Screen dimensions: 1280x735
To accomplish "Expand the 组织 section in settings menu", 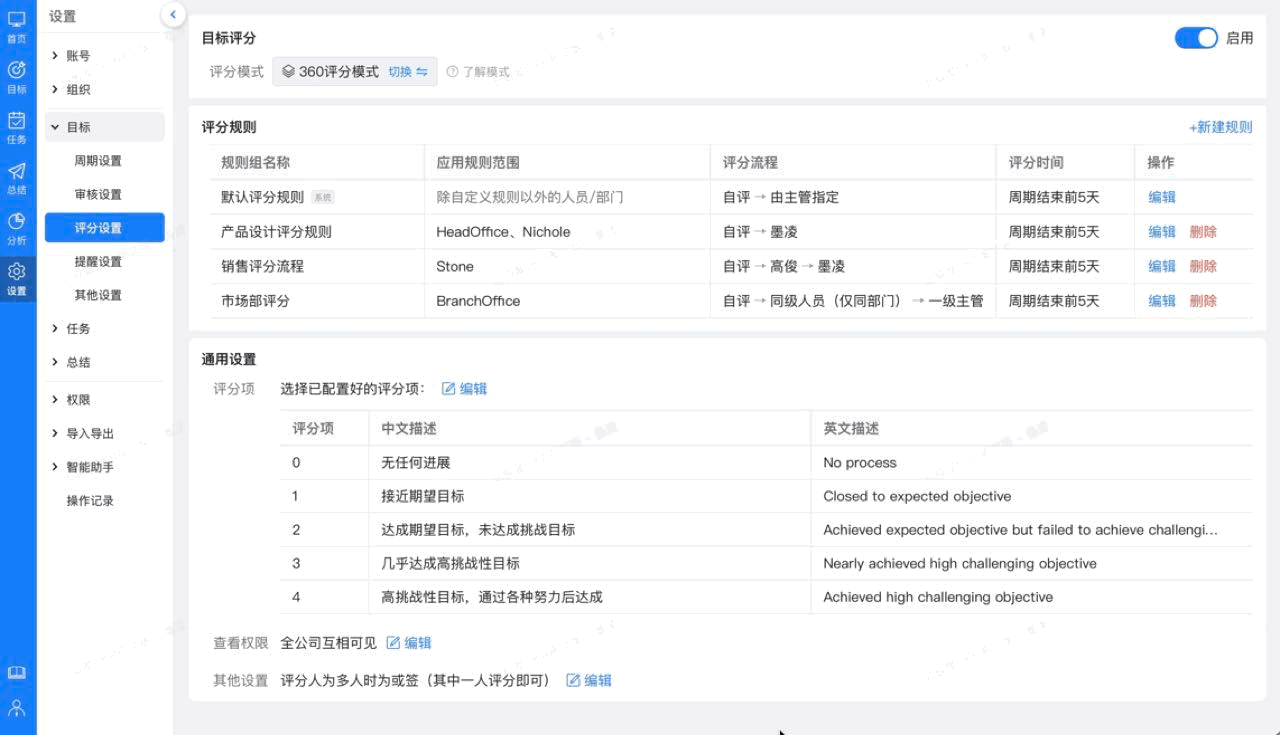I will pos(78,90).
